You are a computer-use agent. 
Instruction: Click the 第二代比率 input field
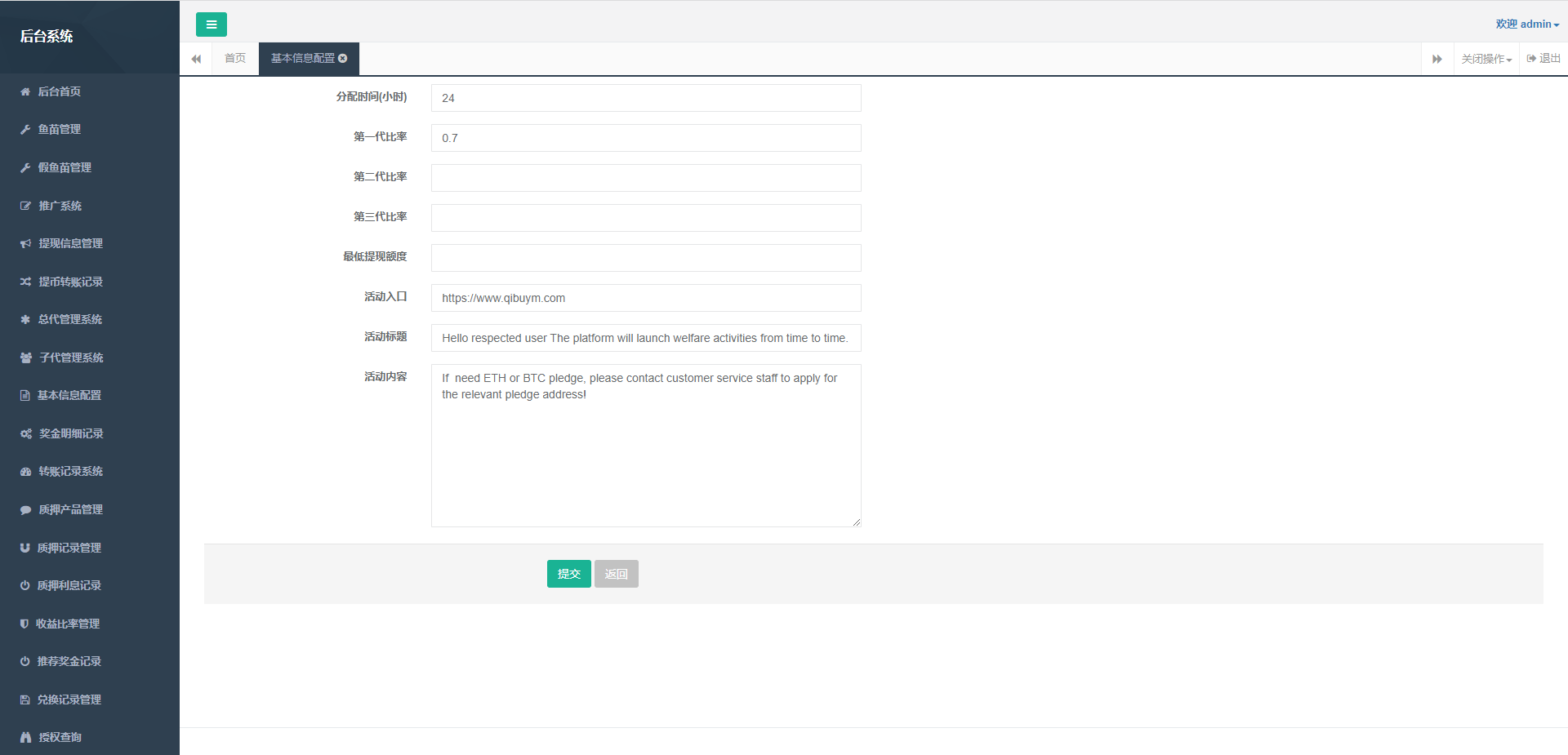tap(645, 178)
